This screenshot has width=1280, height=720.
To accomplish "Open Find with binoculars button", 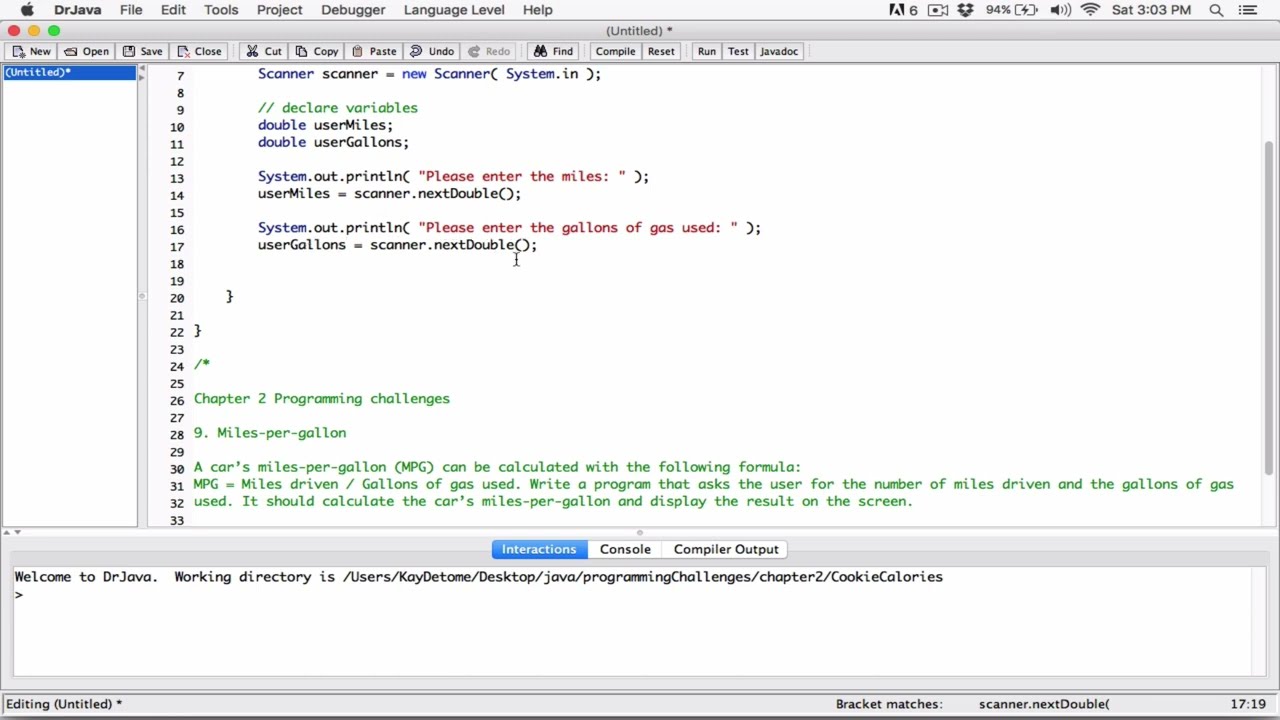I will click(553, 51).
